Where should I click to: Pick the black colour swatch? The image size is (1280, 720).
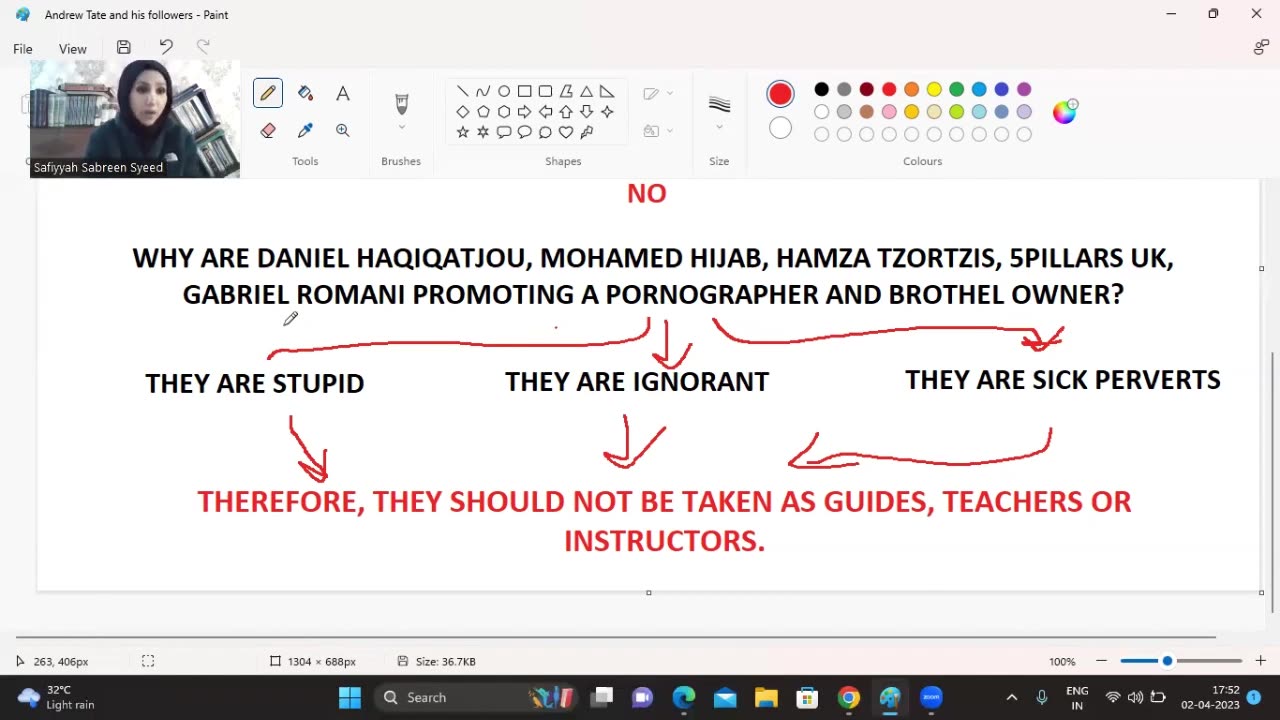[821, 90]
